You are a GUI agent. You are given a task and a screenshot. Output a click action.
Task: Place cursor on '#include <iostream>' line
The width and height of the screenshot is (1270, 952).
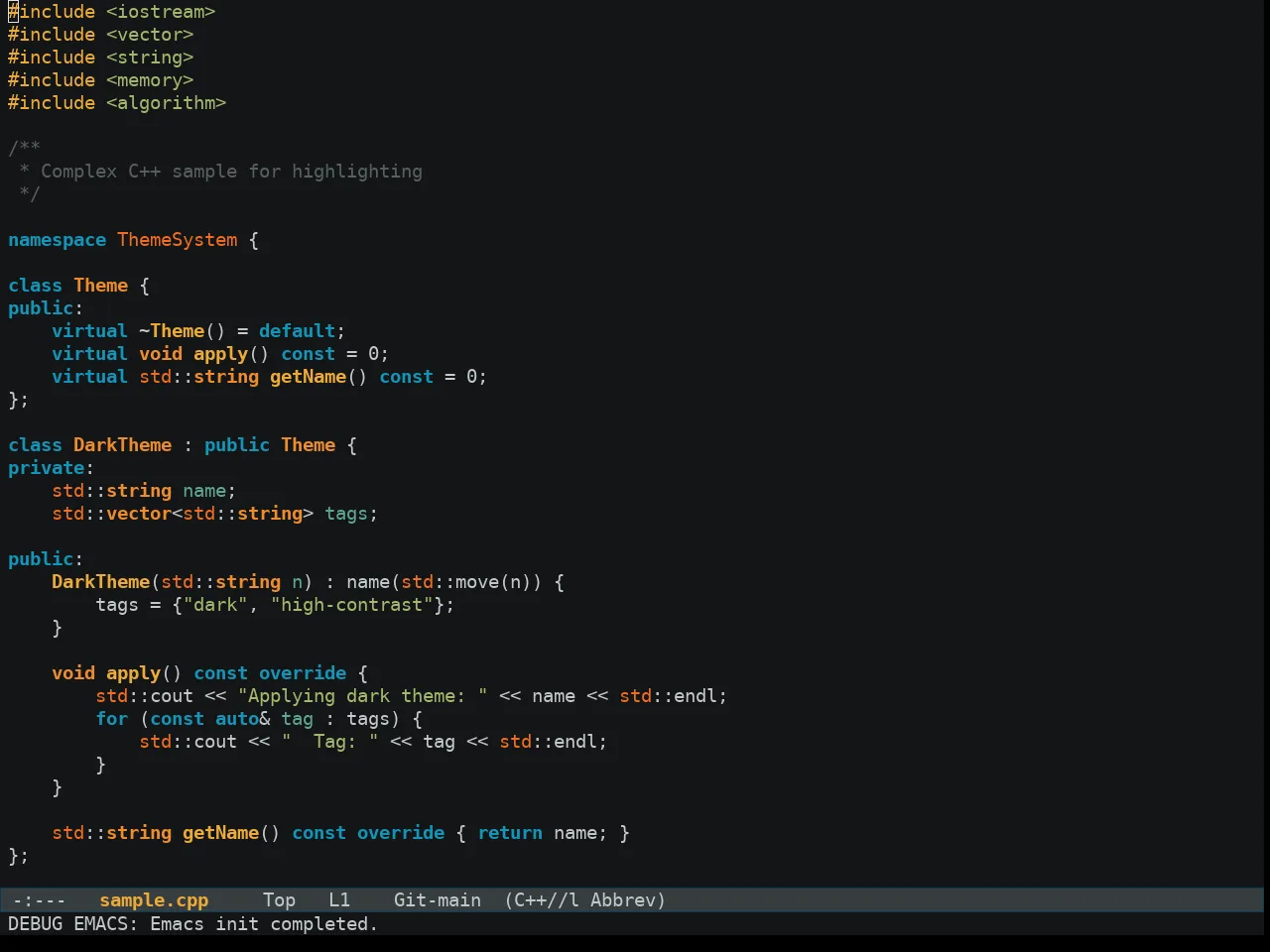point(112,12)
